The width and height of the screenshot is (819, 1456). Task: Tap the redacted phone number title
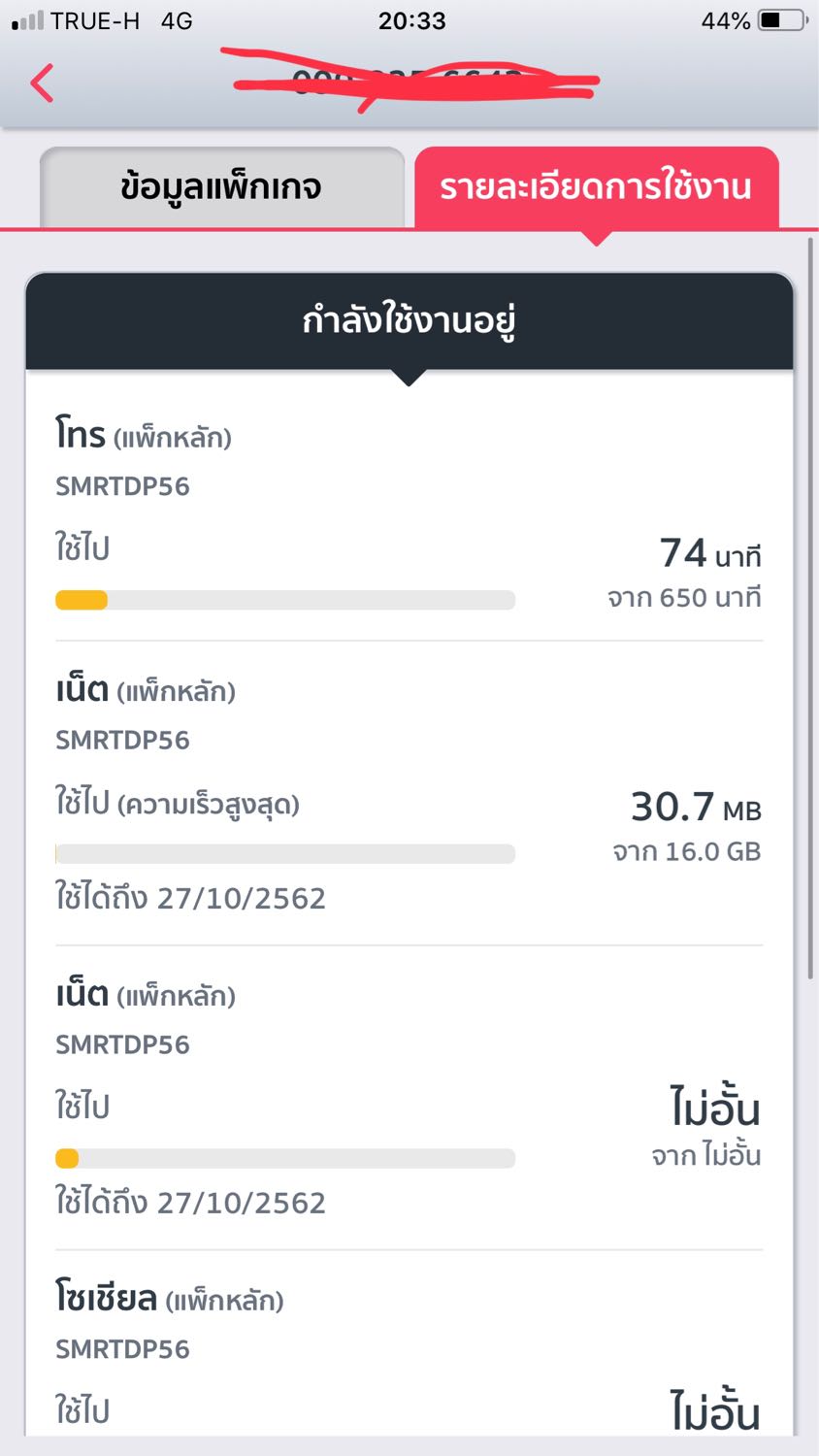(x=412, y=83)
